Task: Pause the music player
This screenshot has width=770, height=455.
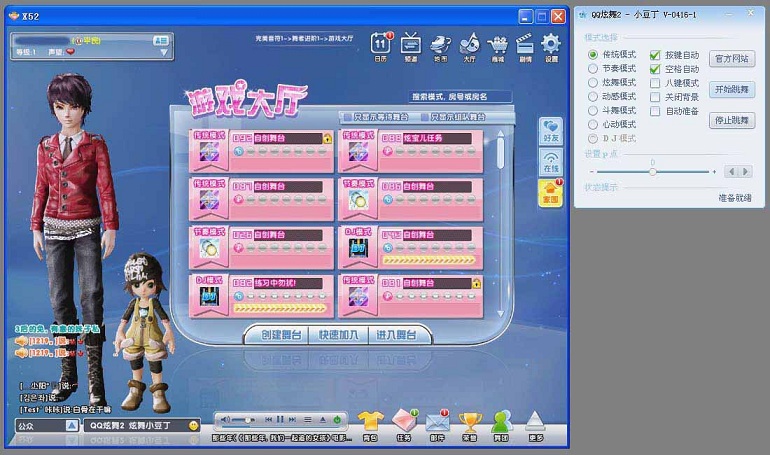Action: 280,420
